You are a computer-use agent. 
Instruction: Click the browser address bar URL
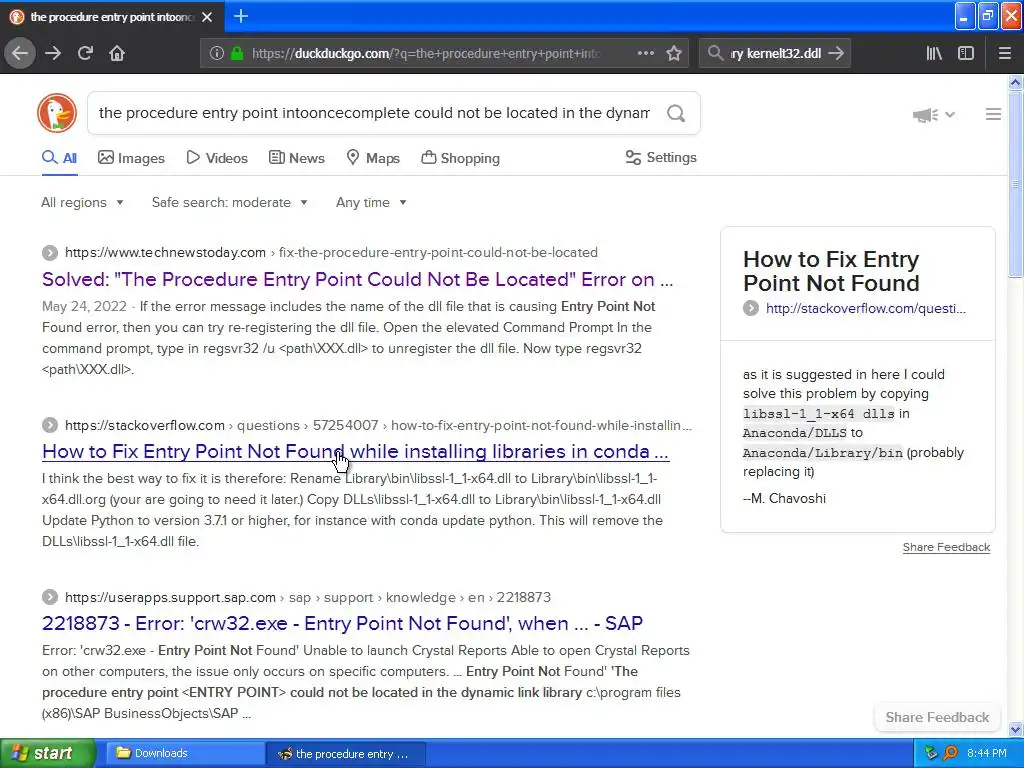coord(426,53)
